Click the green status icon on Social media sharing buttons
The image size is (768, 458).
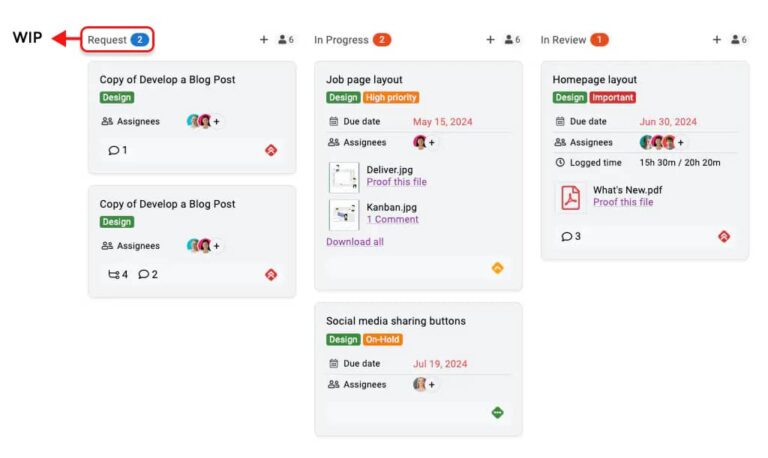click(x=498, y=412)
